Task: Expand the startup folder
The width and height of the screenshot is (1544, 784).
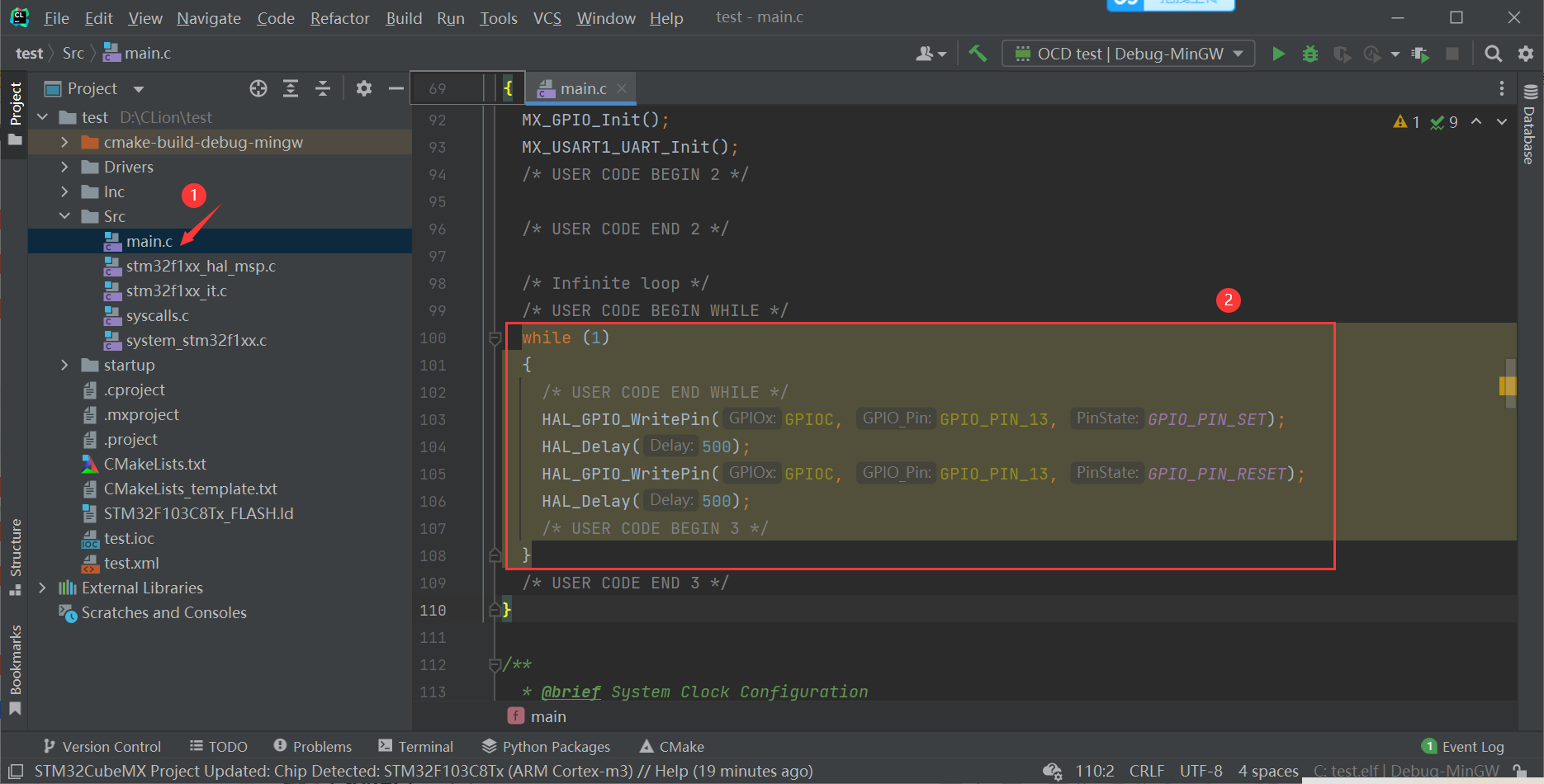Action: click(x=64, y=366)
